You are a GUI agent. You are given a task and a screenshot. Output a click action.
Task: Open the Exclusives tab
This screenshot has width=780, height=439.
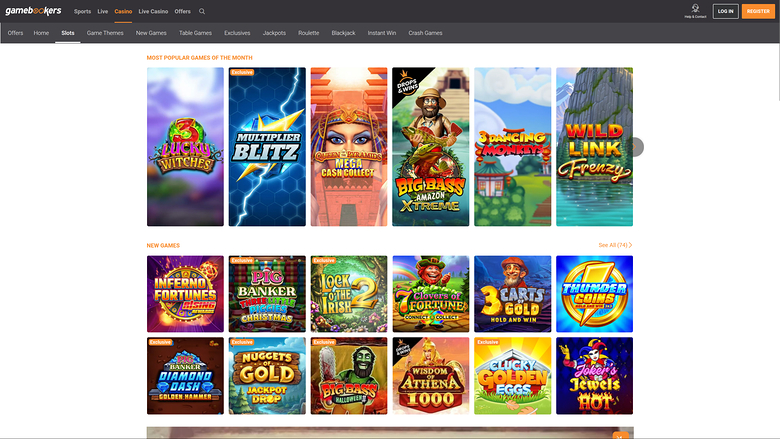pos(237,33)
